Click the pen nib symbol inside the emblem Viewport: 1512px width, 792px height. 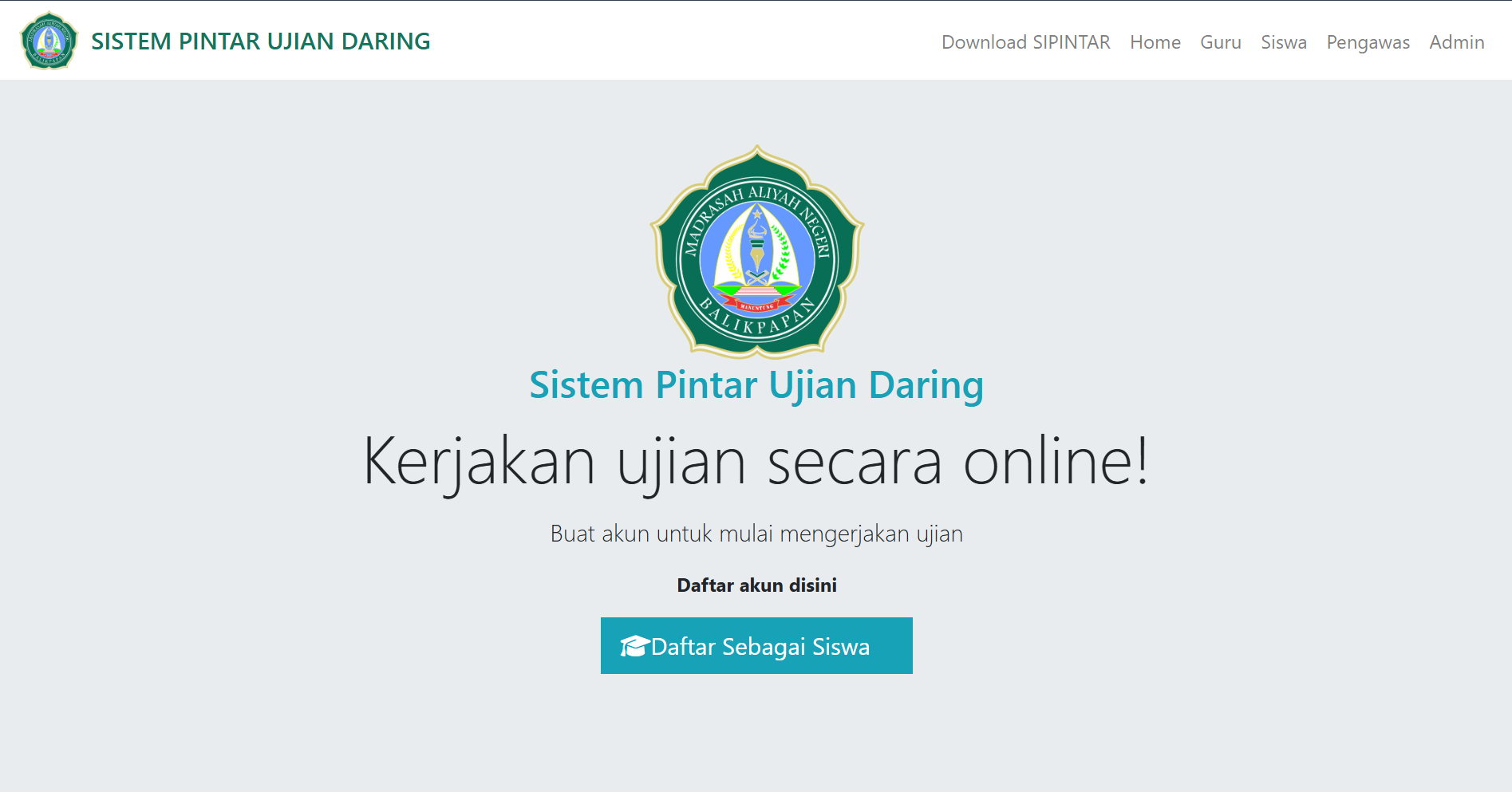click(756, 254)
